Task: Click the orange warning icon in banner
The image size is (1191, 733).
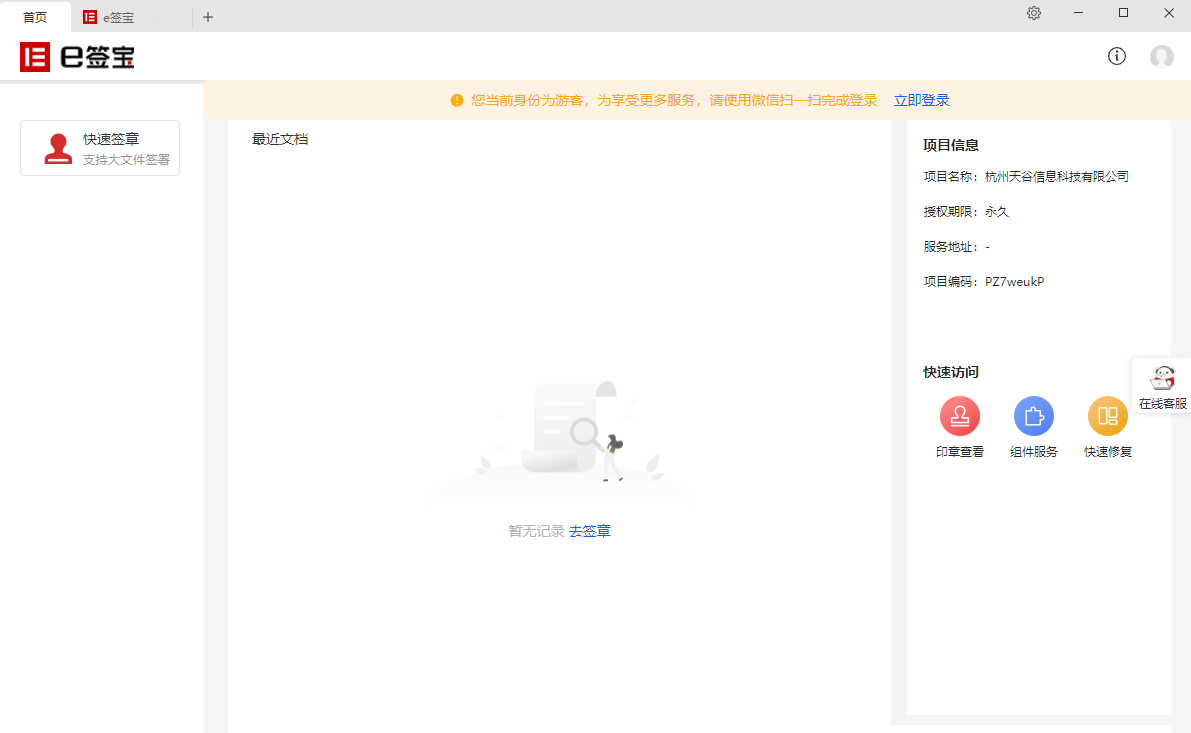Action: (457, 100)
